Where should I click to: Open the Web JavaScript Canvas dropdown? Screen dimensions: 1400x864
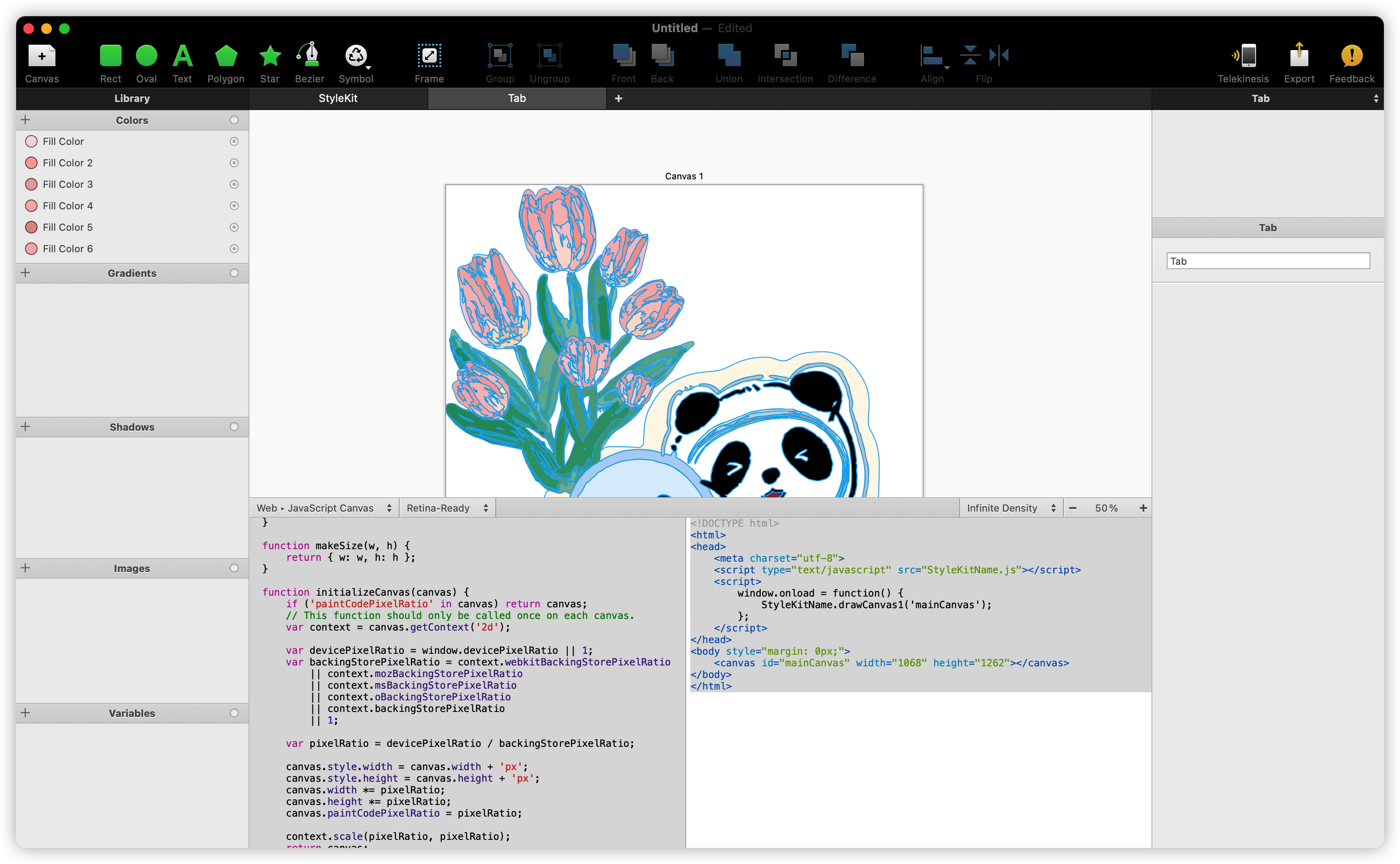324,508
